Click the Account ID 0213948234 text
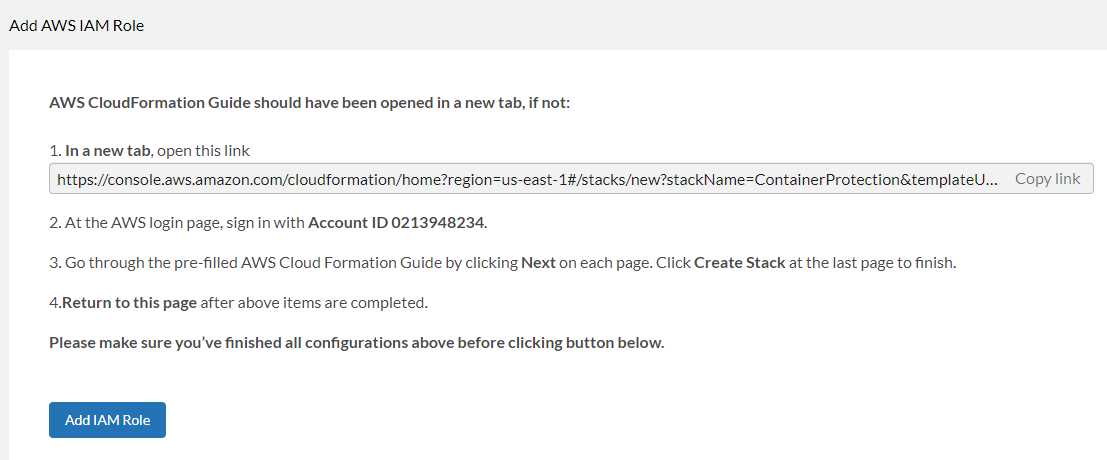The width and height of the screenshot is (1107, 460). click(x=396, y=222)
